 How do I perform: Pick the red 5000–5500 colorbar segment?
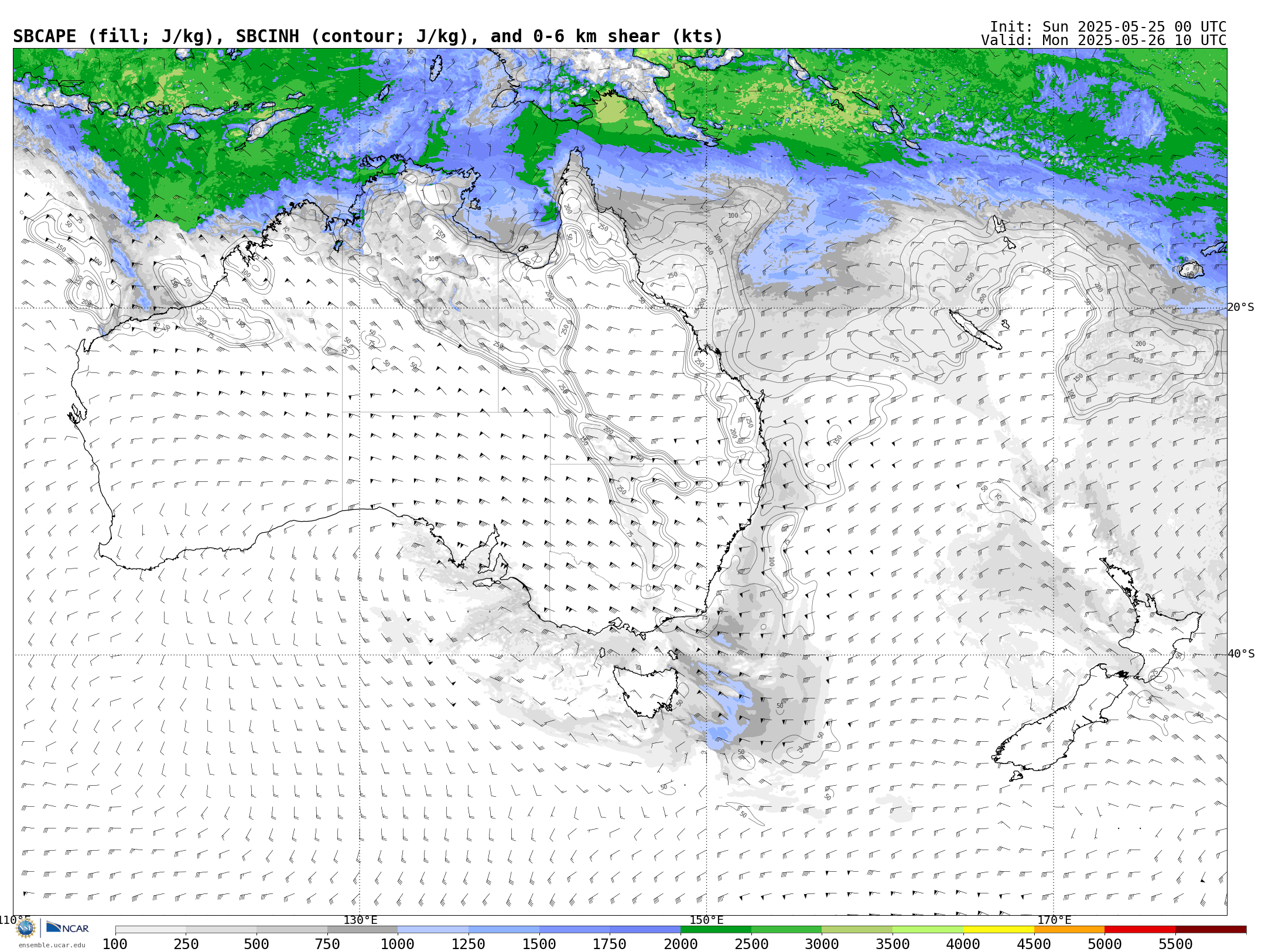(1140, 930)
